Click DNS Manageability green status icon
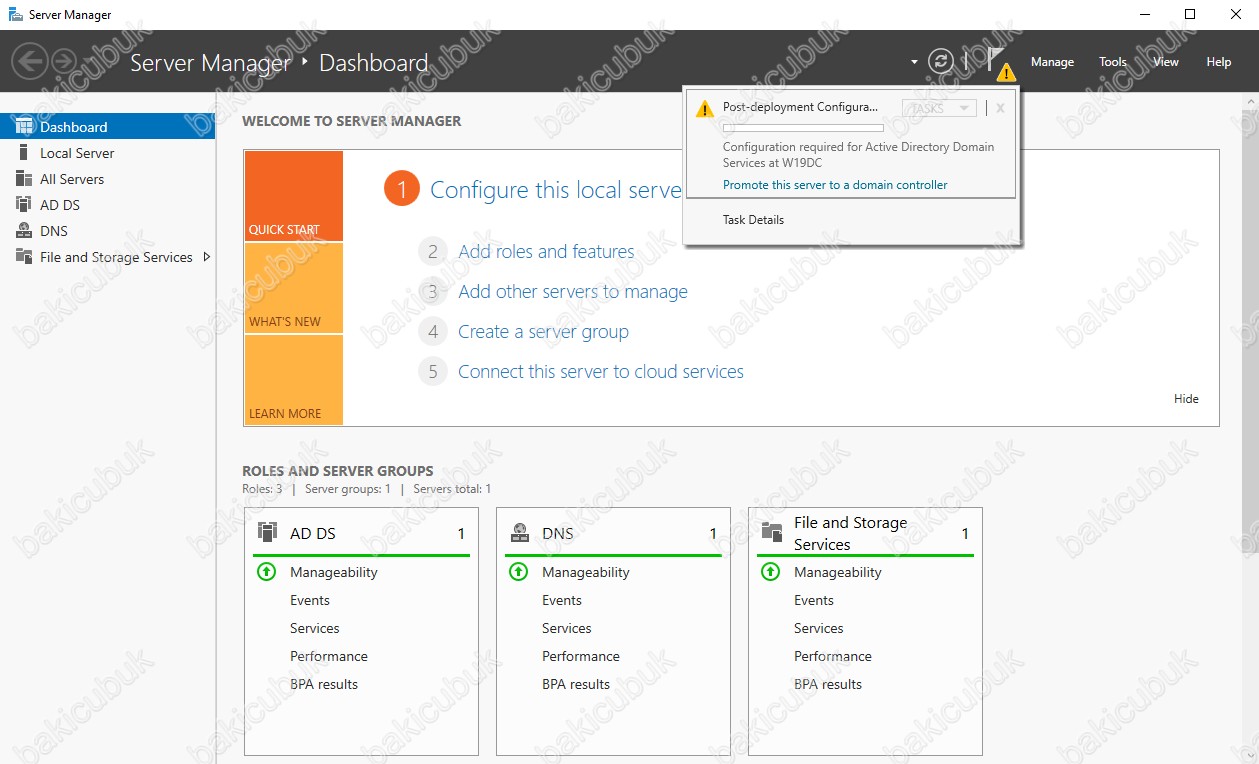Screen dimensions: 1259x764 pos(518,572)
